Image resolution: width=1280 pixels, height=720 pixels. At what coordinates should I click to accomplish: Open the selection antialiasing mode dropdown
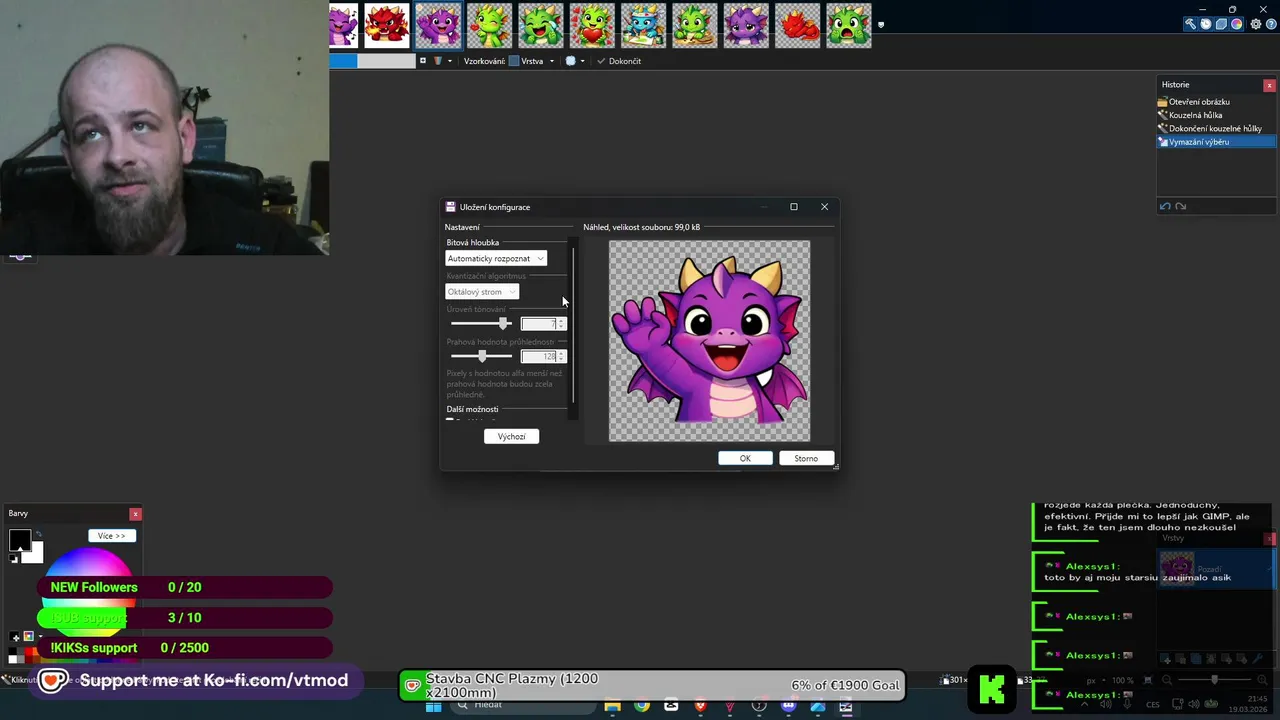pos(573,61)
